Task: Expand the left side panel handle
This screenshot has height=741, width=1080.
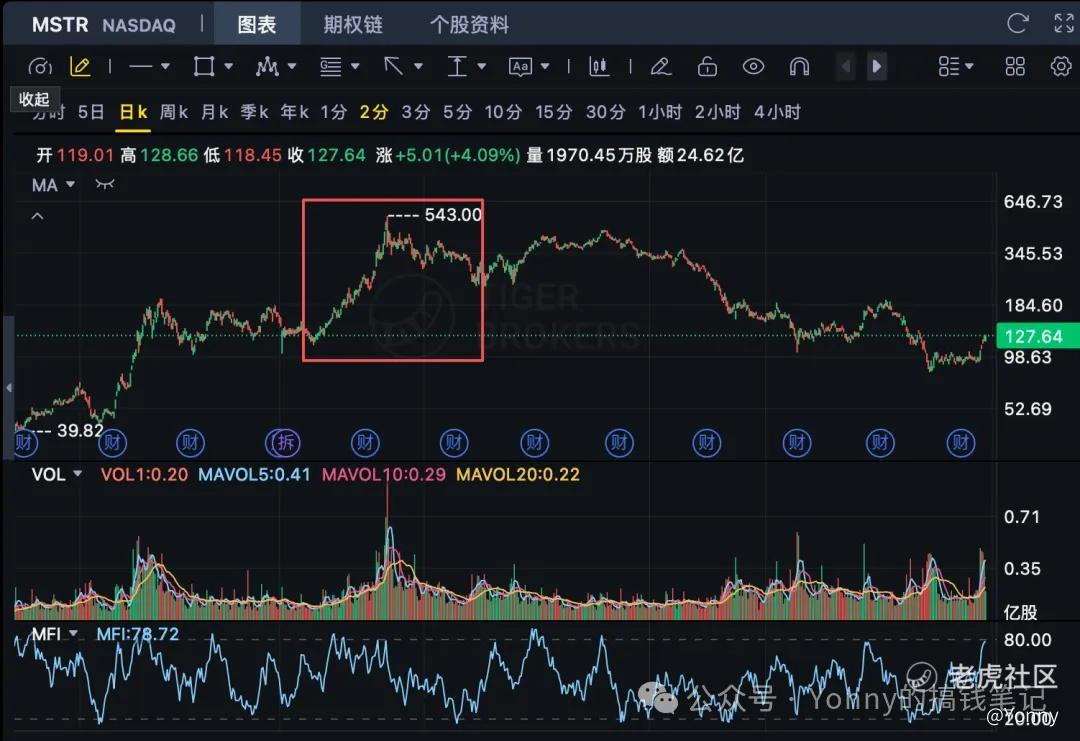Action: tap(8, 388)
